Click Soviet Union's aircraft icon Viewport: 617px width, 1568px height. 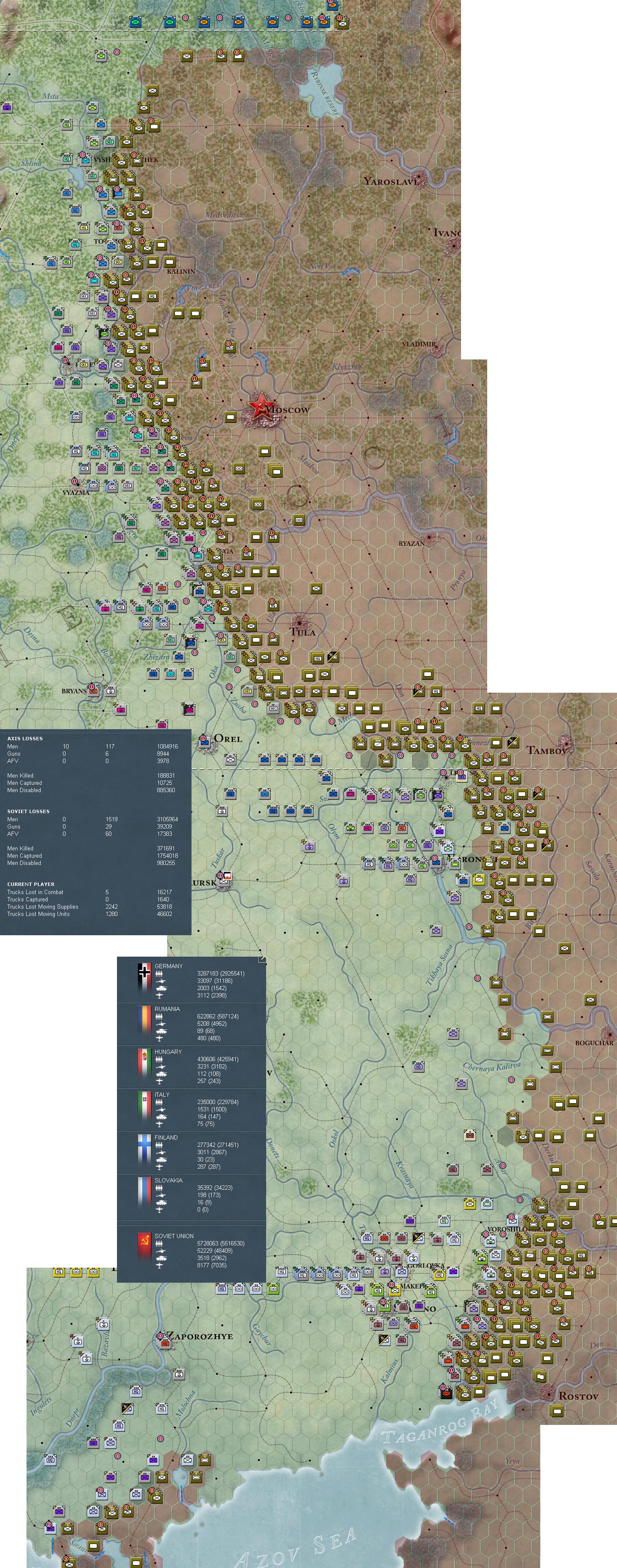(x=160, y=1266)
